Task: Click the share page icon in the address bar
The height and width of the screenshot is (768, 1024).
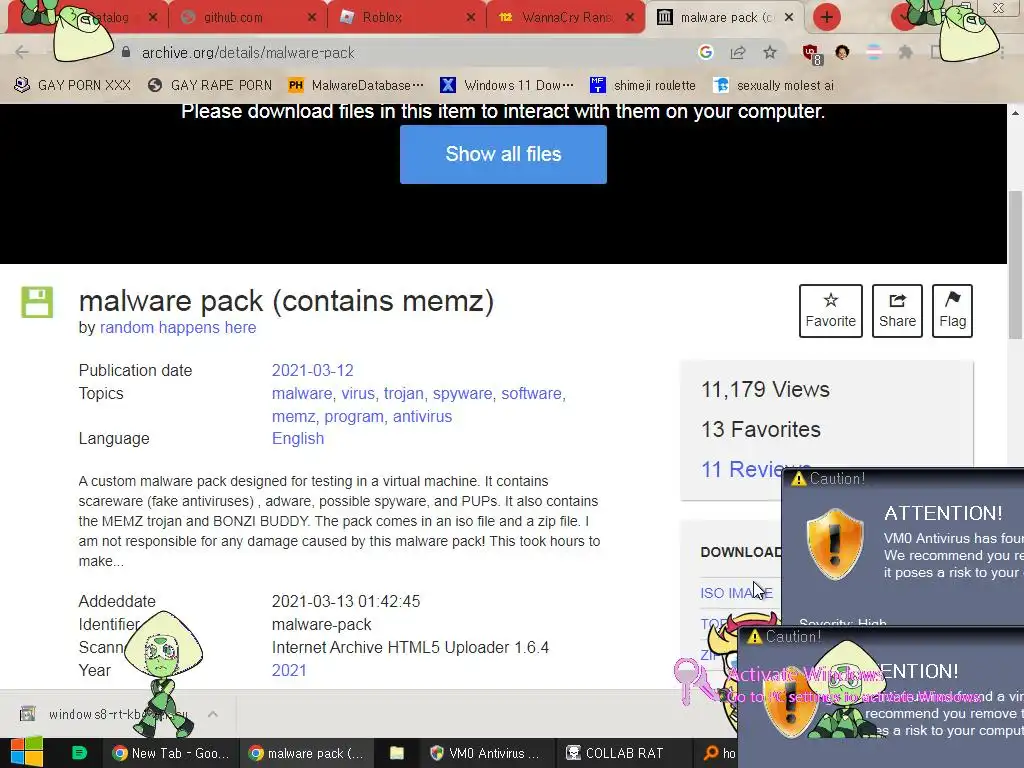Action: [x=738, y=52]
